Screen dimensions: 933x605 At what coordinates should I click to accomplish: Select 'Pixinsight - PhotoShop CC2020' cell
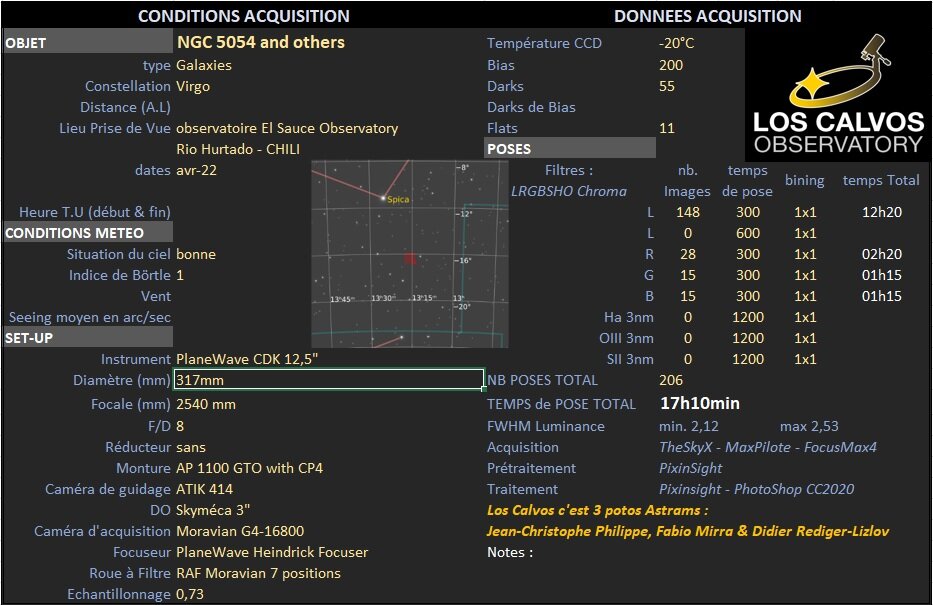(x=756, y=489)
